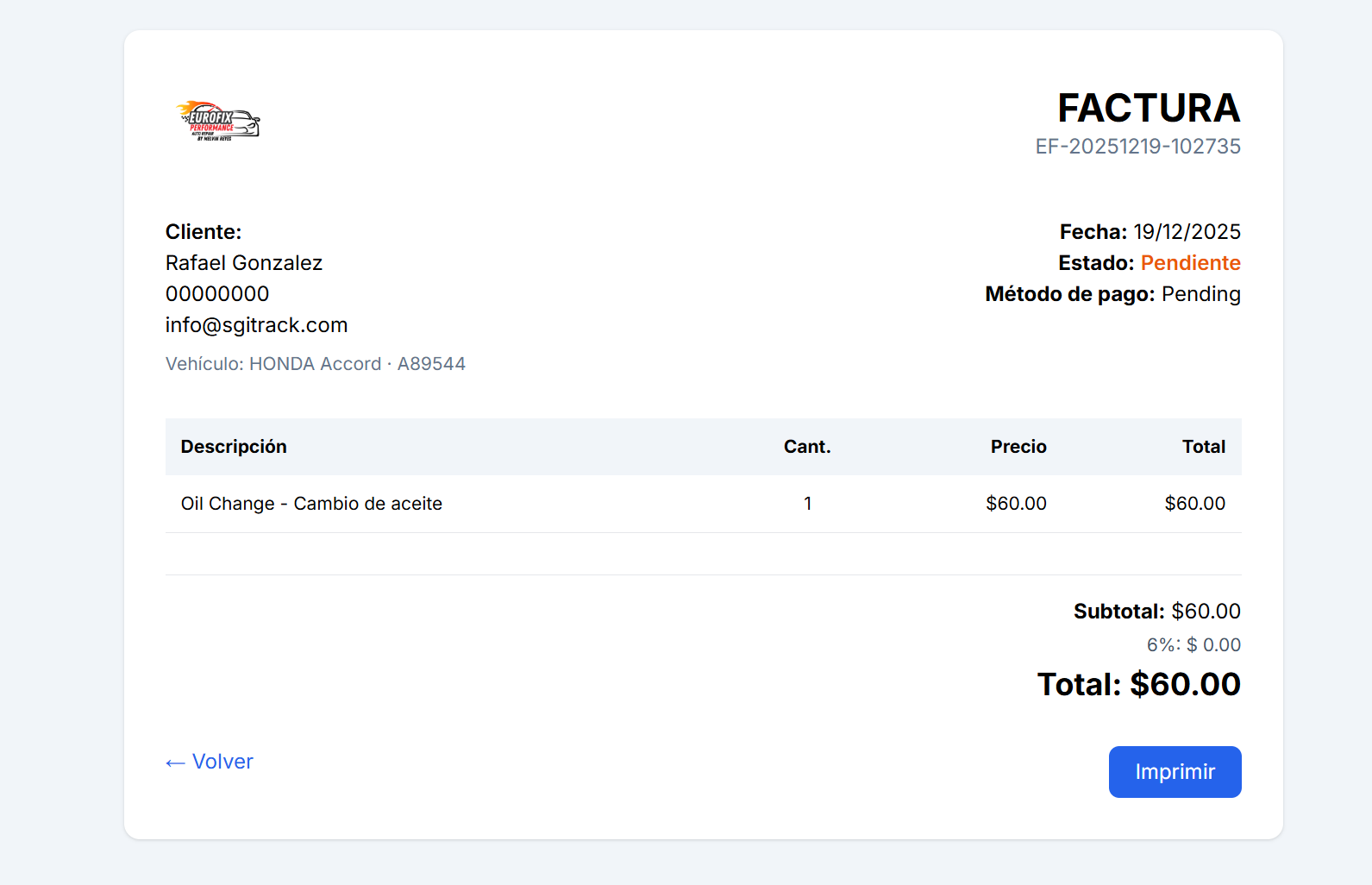
Task: Click the Pendiente status text
Action: pyautogui.click(x=1190, y=263)
